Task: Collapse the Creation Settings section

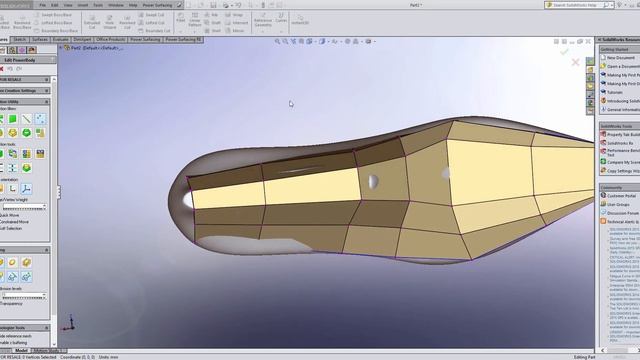Action: (x=47, y=91)
